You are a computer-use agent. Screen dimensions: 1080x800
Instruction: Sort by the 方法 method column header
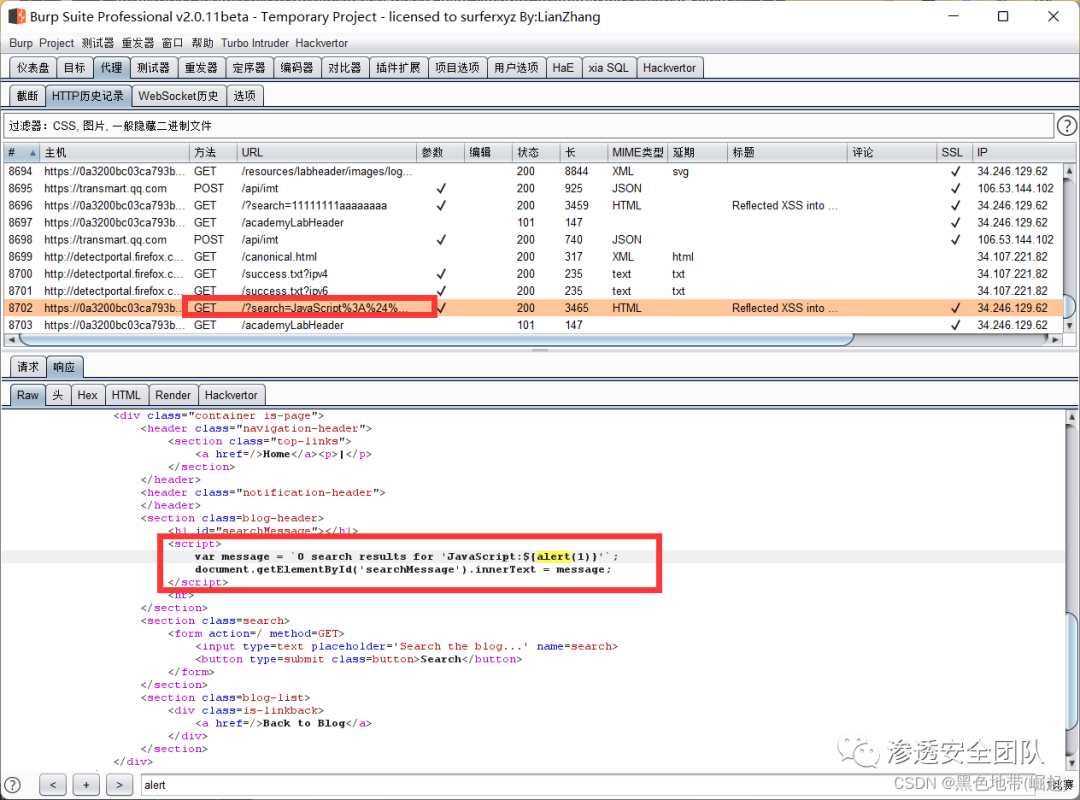(213, 152)
